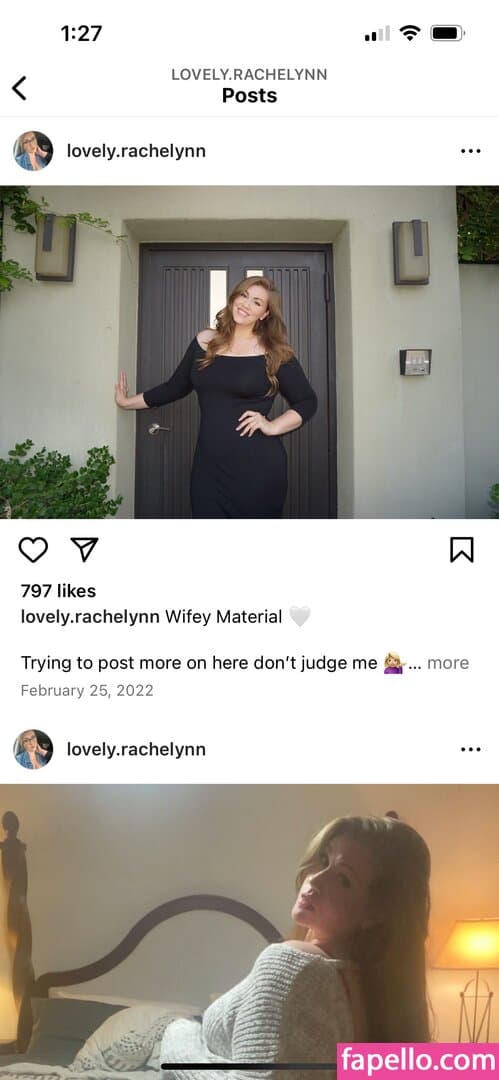The height and width of the screenshot is (1080, 499).
Task: Open the second post's three-dot options menu
Action: click(x=470, y=749)
